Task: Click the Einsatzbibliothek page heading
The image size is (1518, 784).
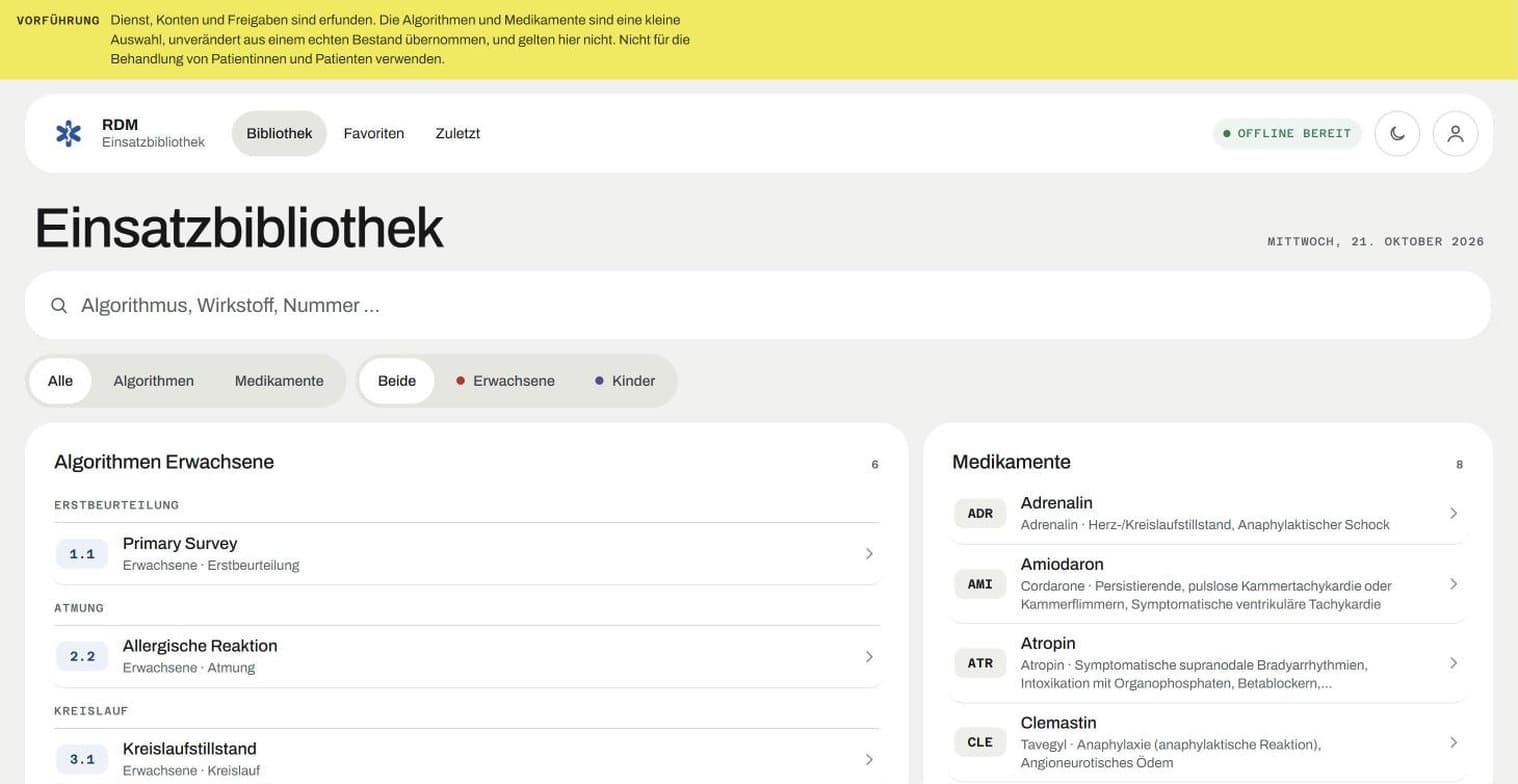Action: (239, 228)
